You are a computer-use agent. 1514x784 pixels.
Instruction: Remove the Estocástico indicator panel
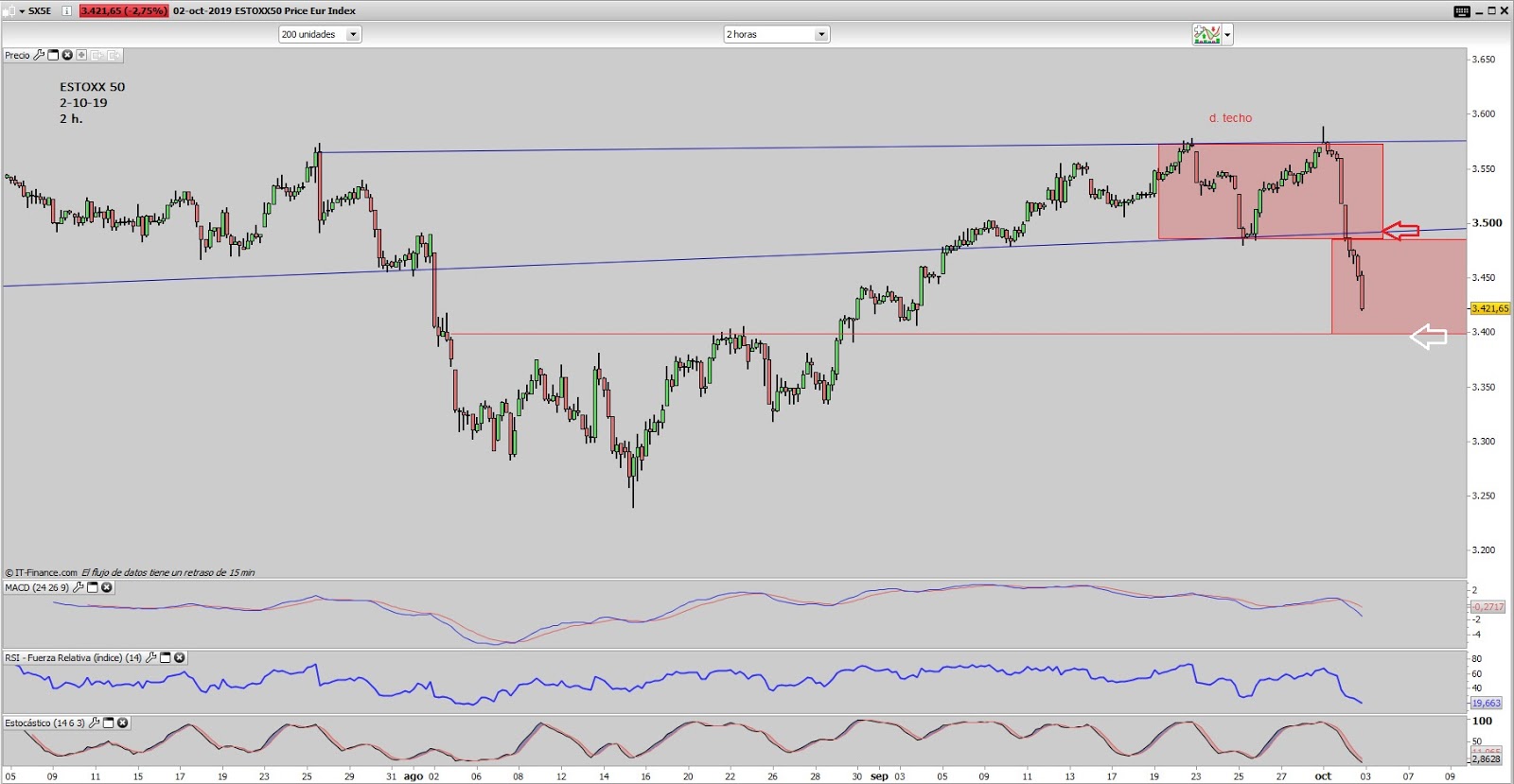[x=122, y=723]
